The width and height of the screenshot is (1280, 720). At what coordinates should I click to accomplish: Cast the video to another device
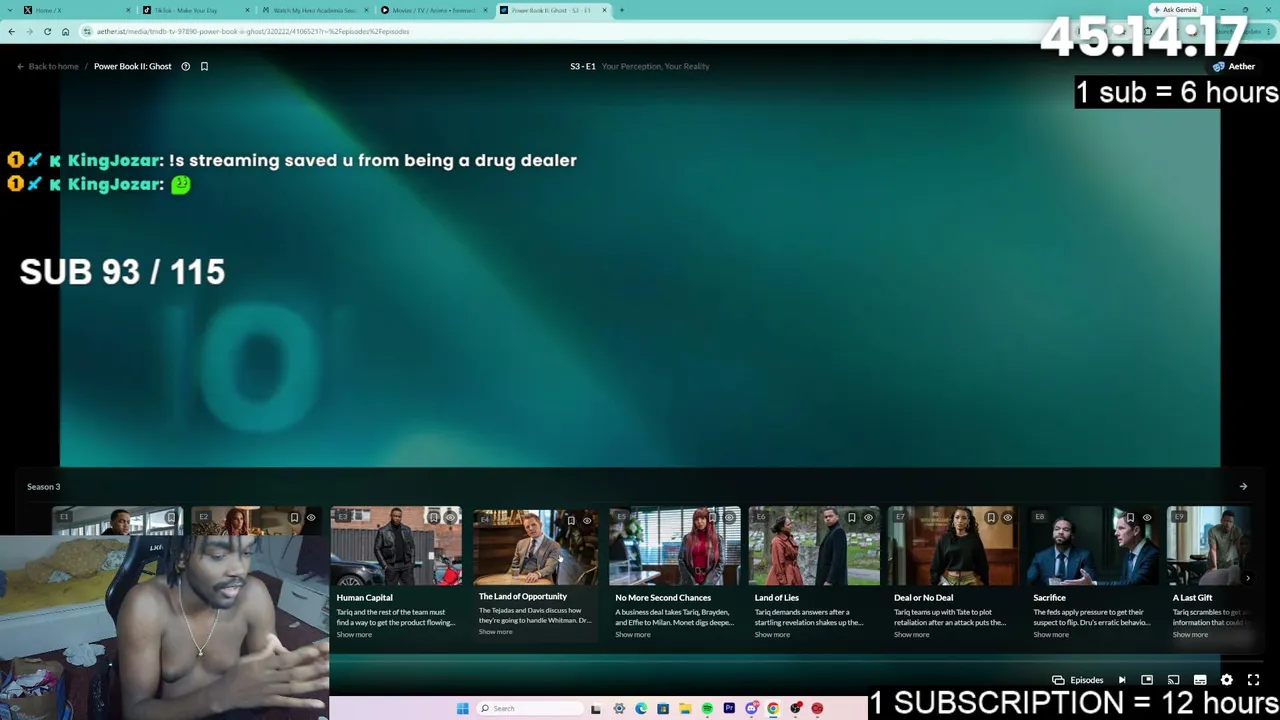click(1173, 680)
